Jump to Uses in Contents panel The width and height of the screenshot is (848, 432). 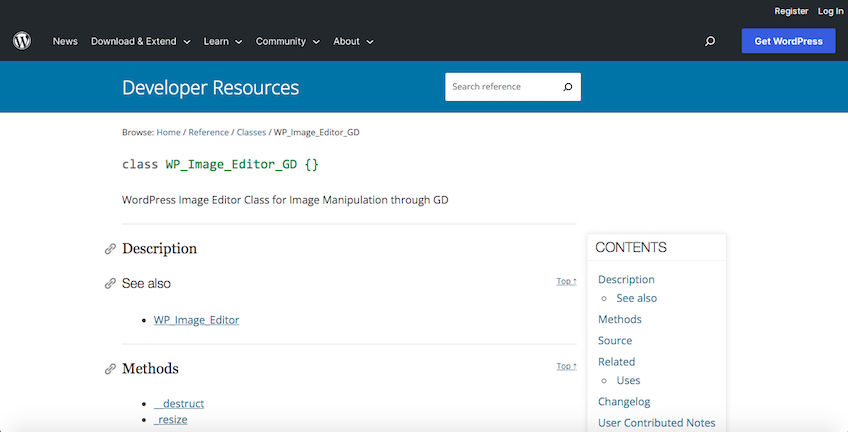tap(628, 381)
